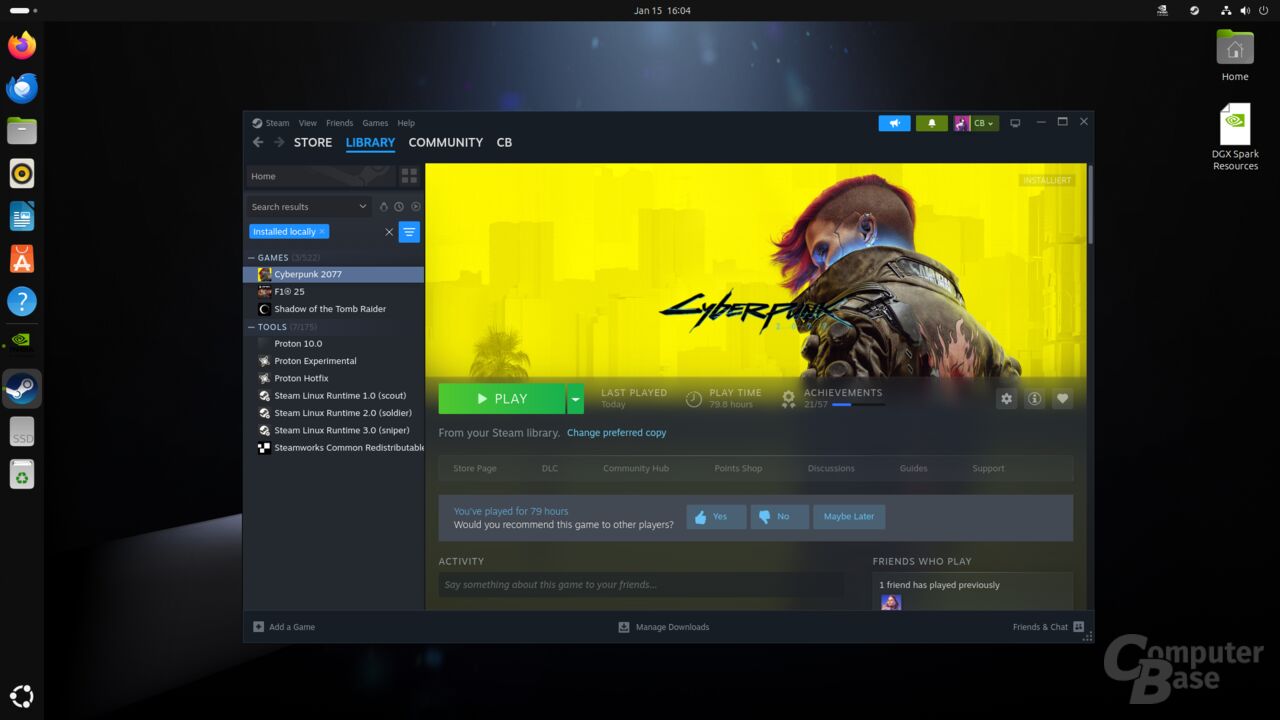Click the achievements progress bar
The height and width of the screenshot is (720, 1280).
coord(858,405)
